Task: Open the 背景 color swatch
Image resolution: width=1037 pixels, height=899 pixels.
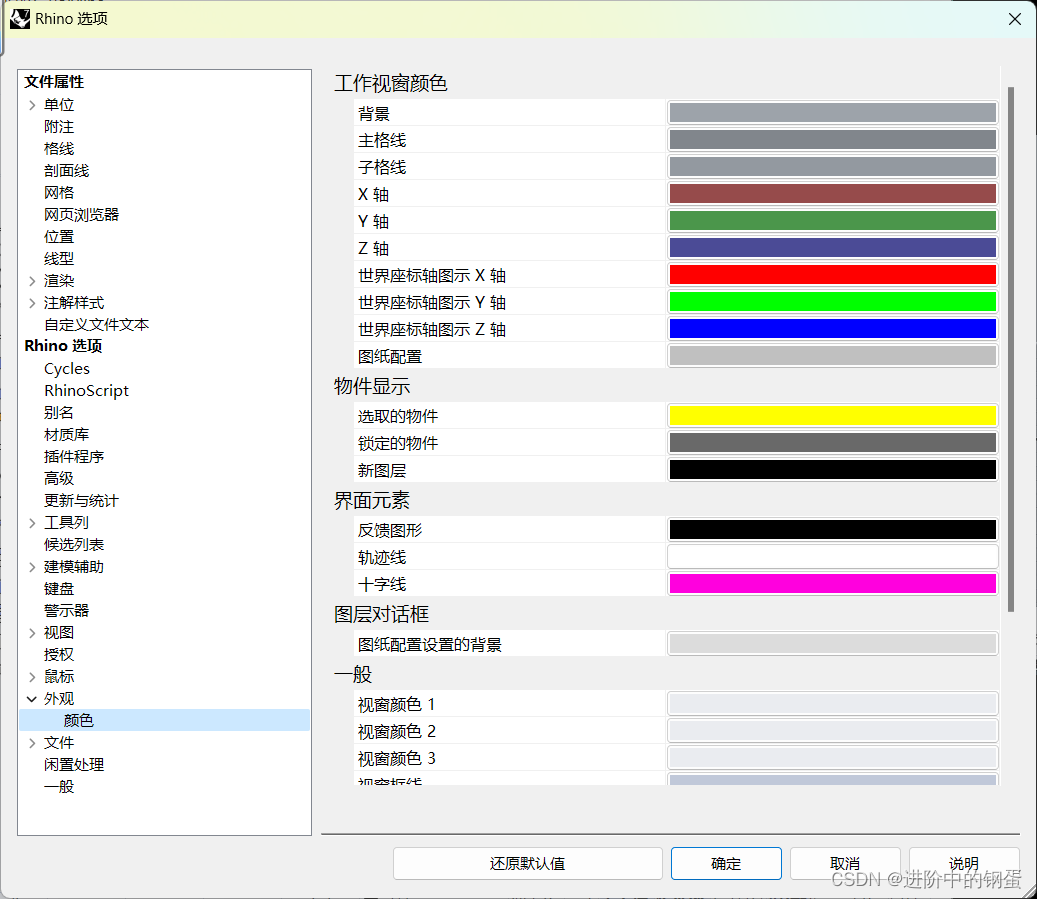Action: (833, 112)
